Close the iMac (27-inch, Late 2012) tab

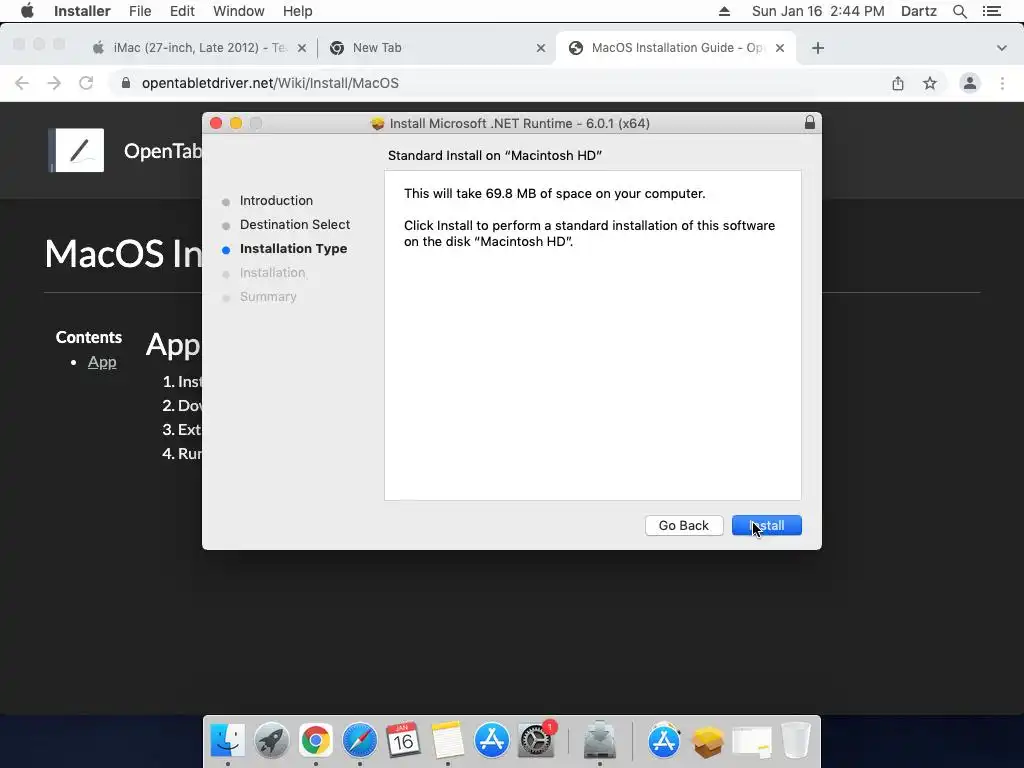tap(302, 48)
